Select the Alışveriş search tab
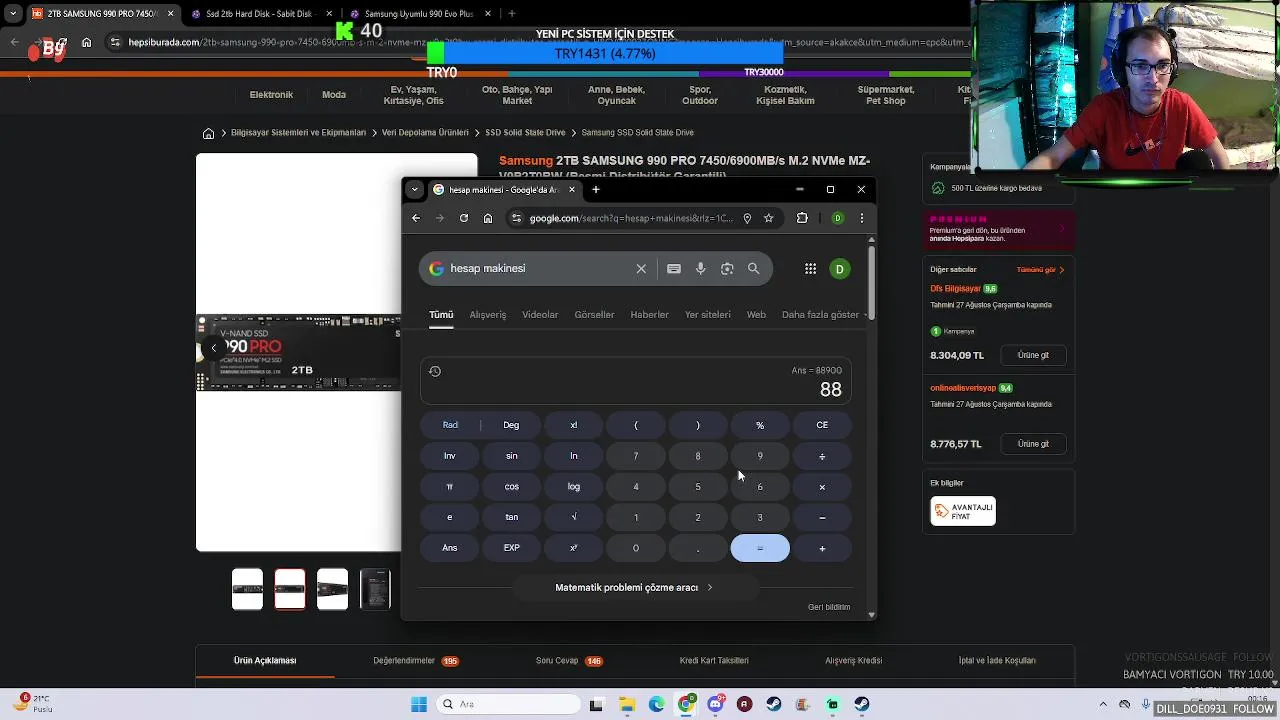Screen dimensions: 1280x720 click(488, 314)
